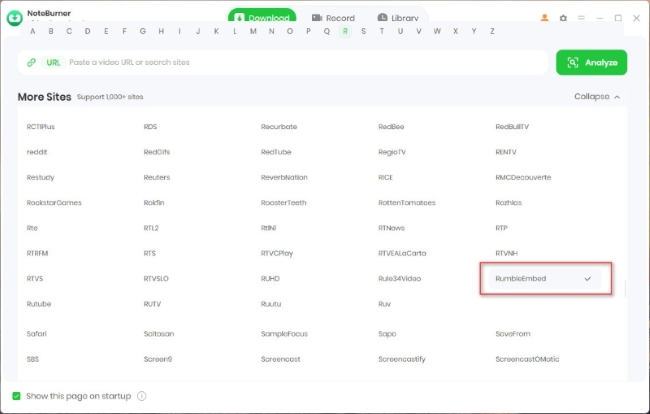Image resolution: width=650 pixels, height=414 pixels.
Task: Toggle Show this page on startup checkbox
Action: [x=16, y=396]
